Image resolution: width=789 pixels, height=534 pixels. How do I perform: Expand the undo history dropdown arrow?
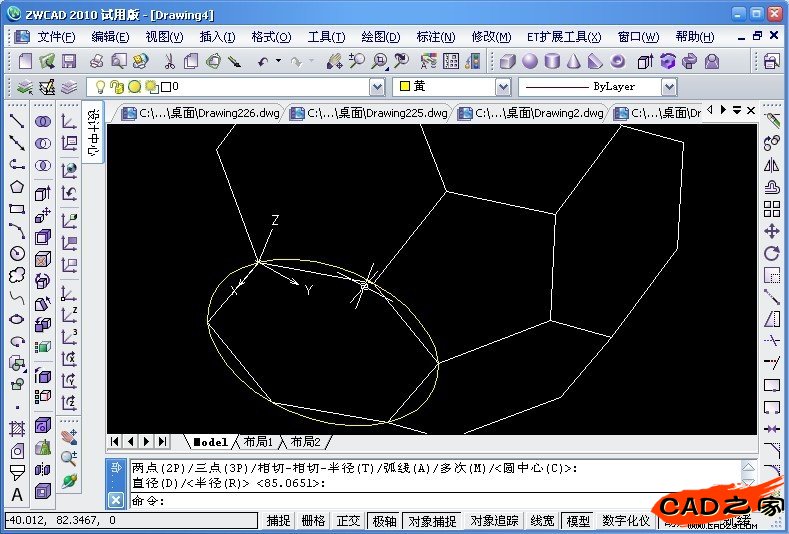tap(278, 61)
